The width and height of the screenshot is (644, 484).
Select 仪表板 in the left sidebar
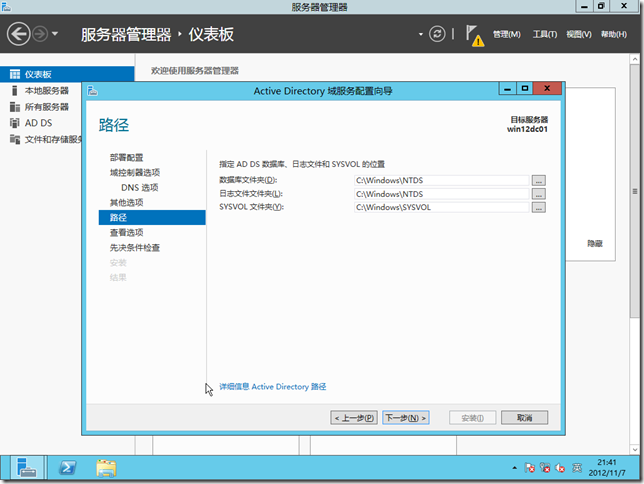coord(67,74)
